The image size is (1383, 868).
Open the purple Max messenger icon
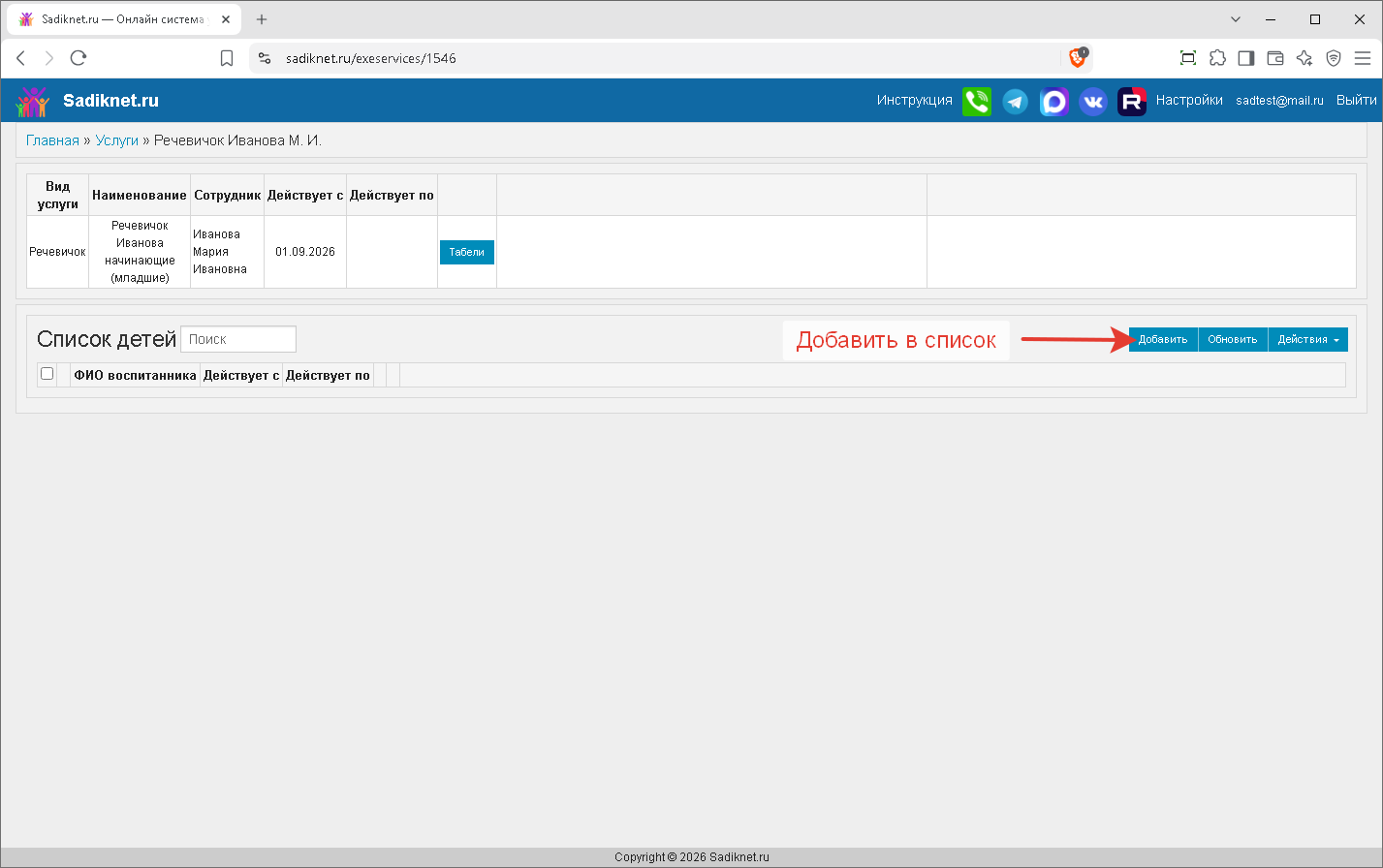[1054, 101]
